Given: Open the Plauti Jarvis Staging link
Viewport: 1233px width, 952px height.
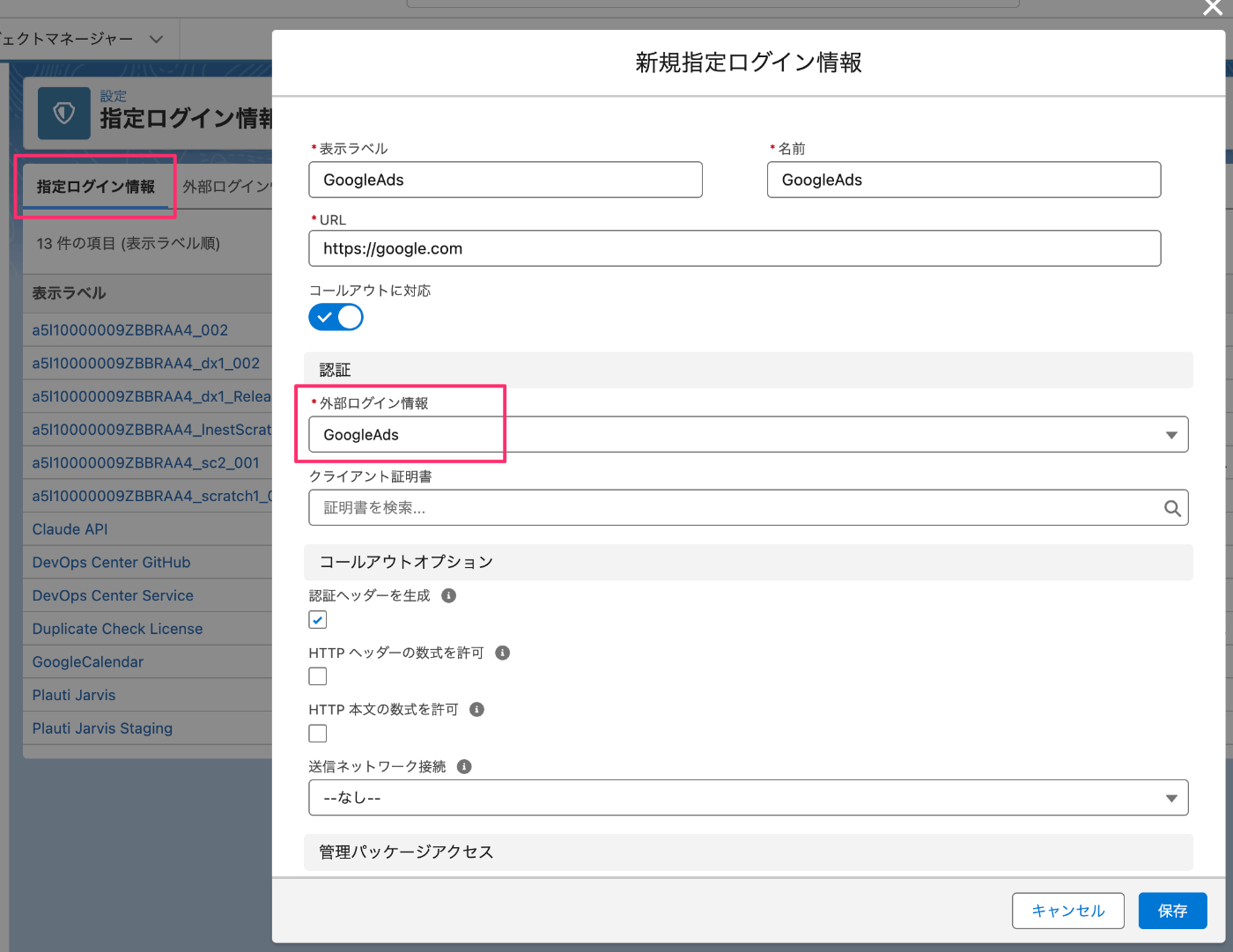Looking at the screenshot, I should click(x=103, y=728).
